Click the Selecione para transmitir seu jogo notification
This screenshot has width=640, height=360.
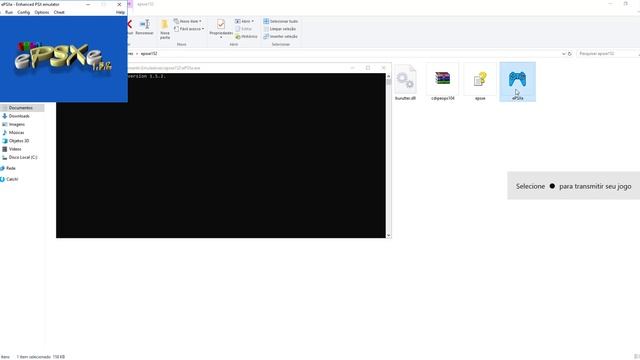click(573, 186)
